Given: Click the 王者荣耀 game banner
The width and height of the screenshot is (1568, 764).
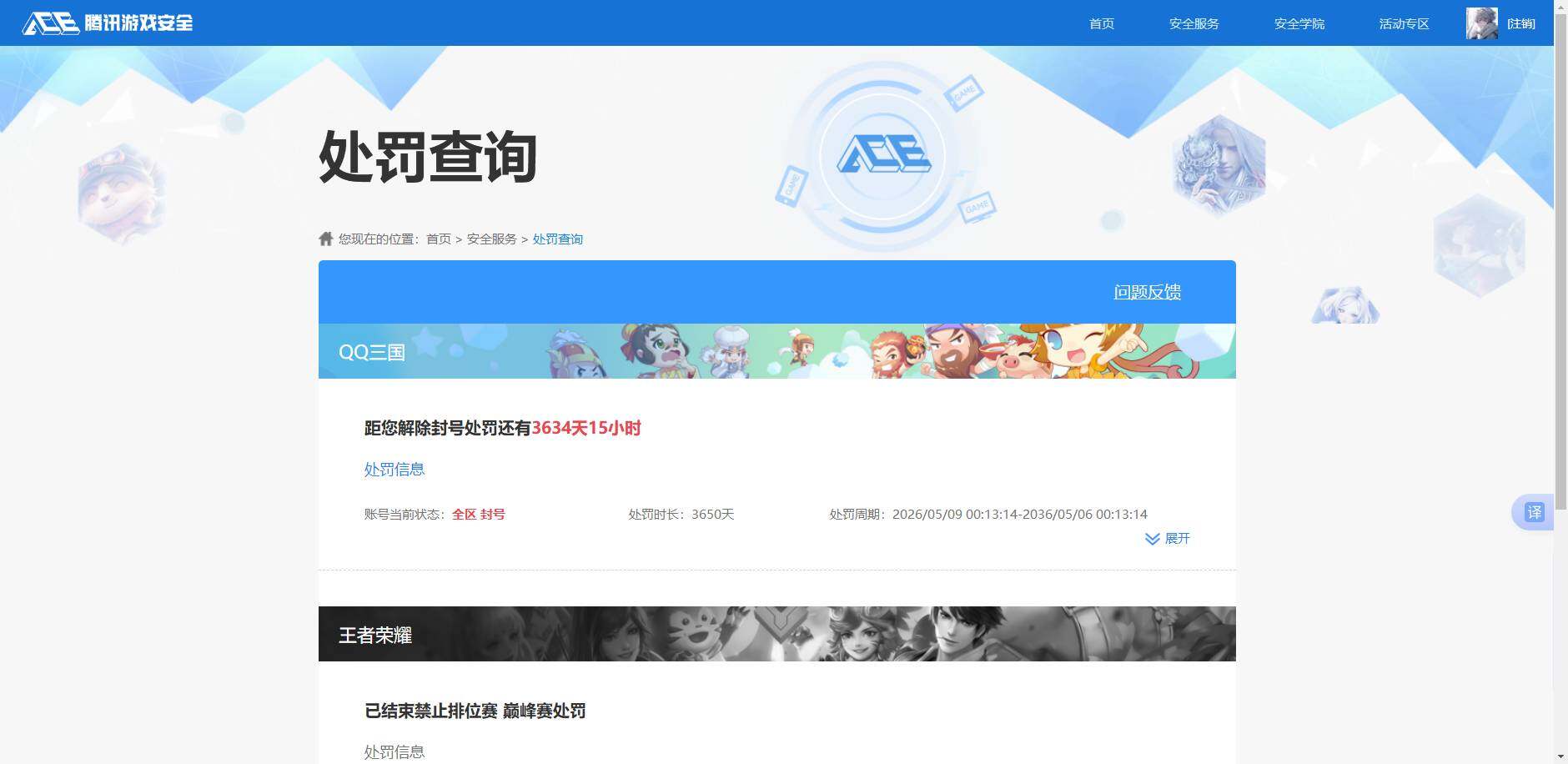Looking at the screenshot, I should coord(777,634).
